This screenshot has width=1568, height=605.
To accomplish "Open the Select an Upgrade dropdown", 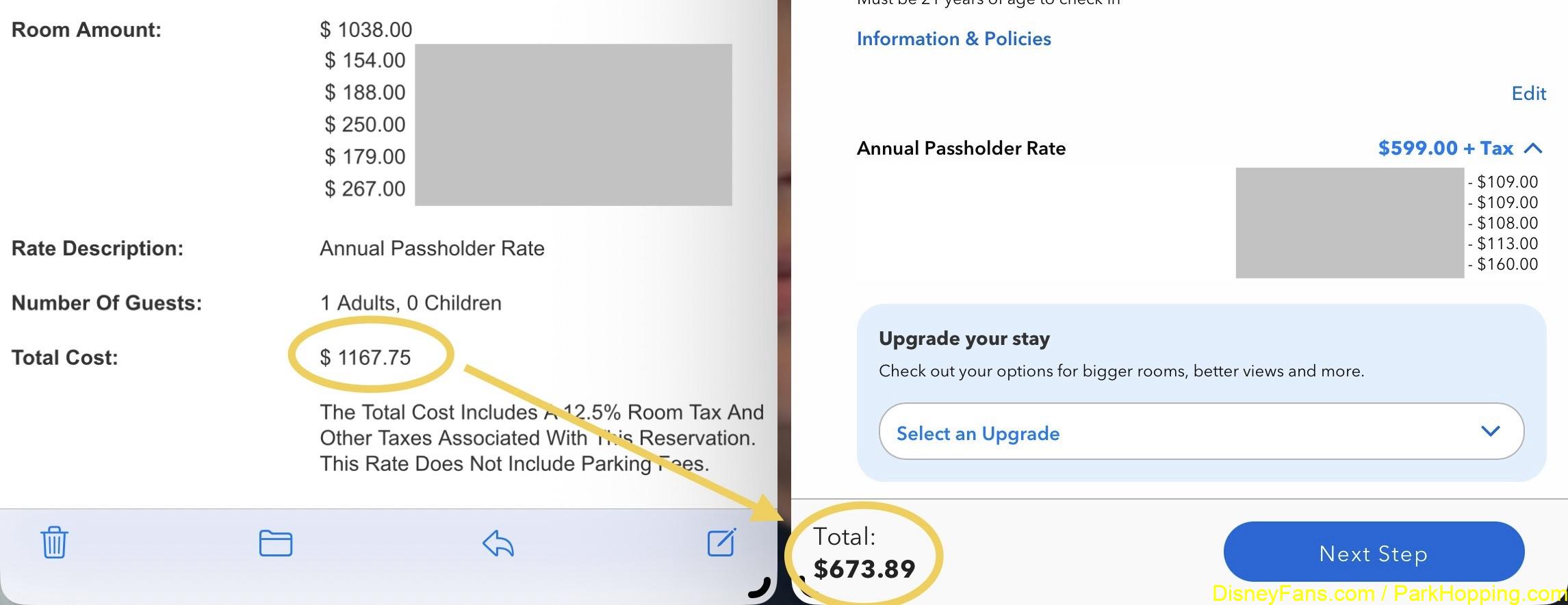I will click(1201, 432).
